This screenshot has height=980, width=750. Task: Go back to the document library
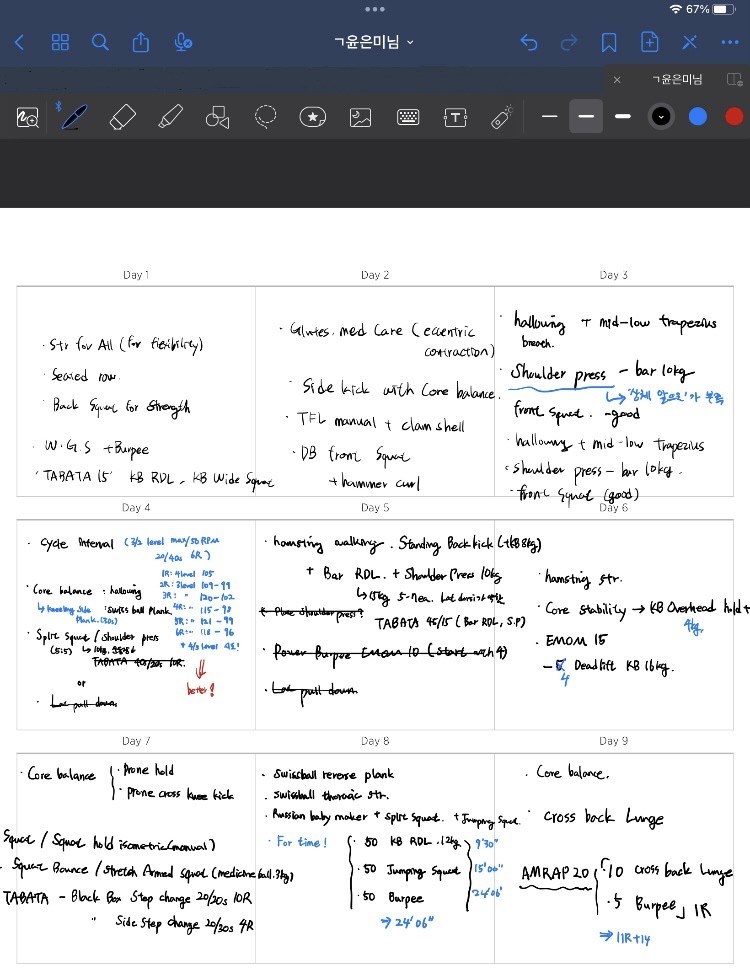(19, 42)
